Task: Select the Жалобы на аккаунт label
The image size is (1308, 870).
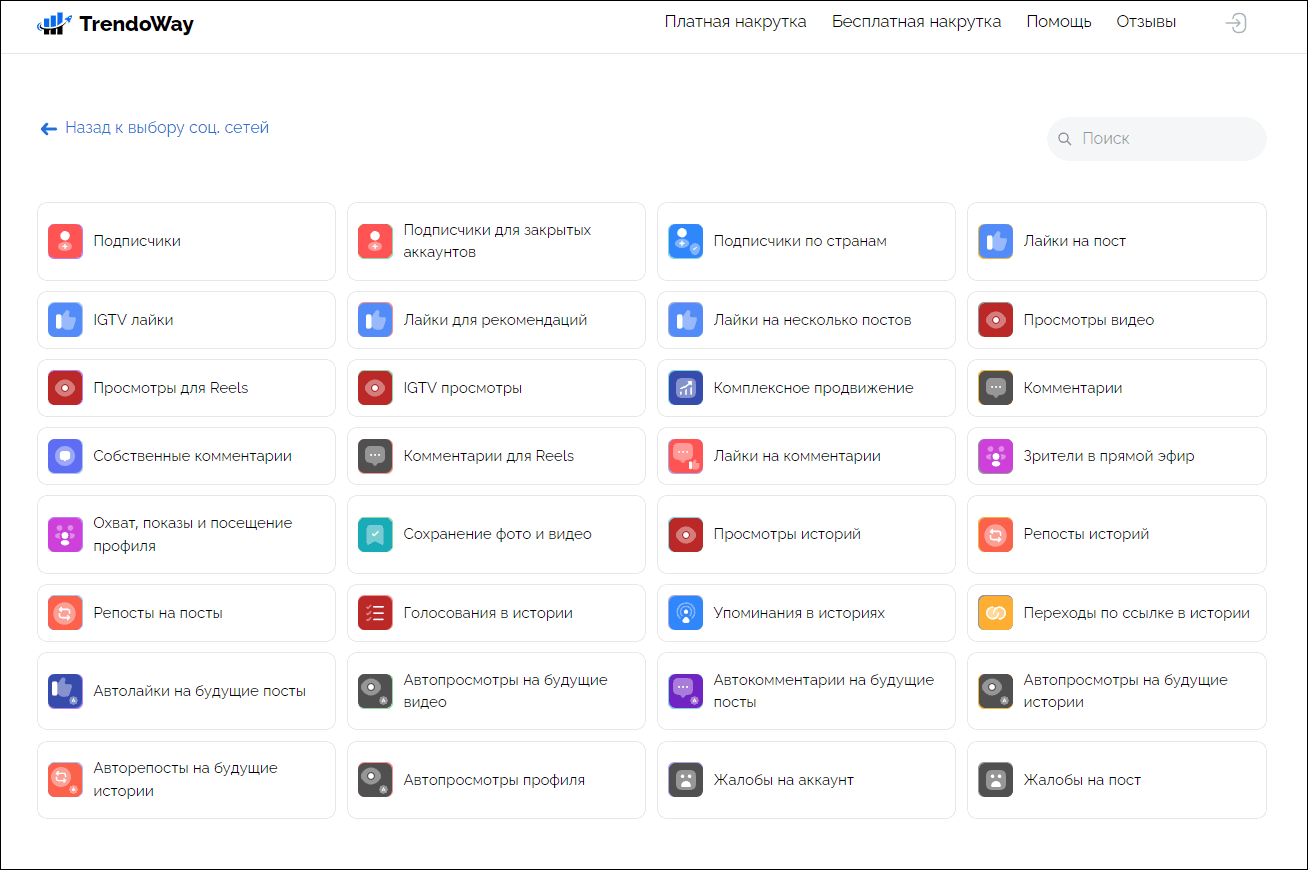Action: click(783, 780)
